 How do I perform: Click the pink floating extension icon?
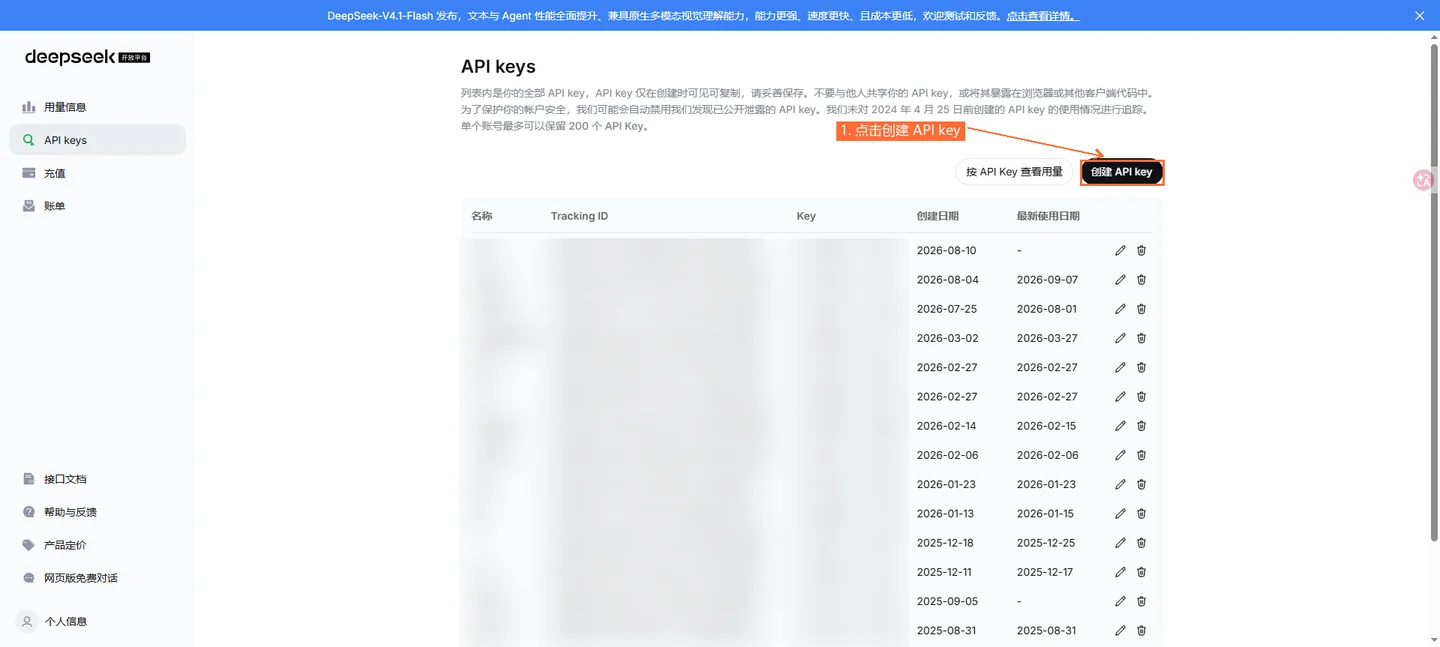(x=1424, y=180)
